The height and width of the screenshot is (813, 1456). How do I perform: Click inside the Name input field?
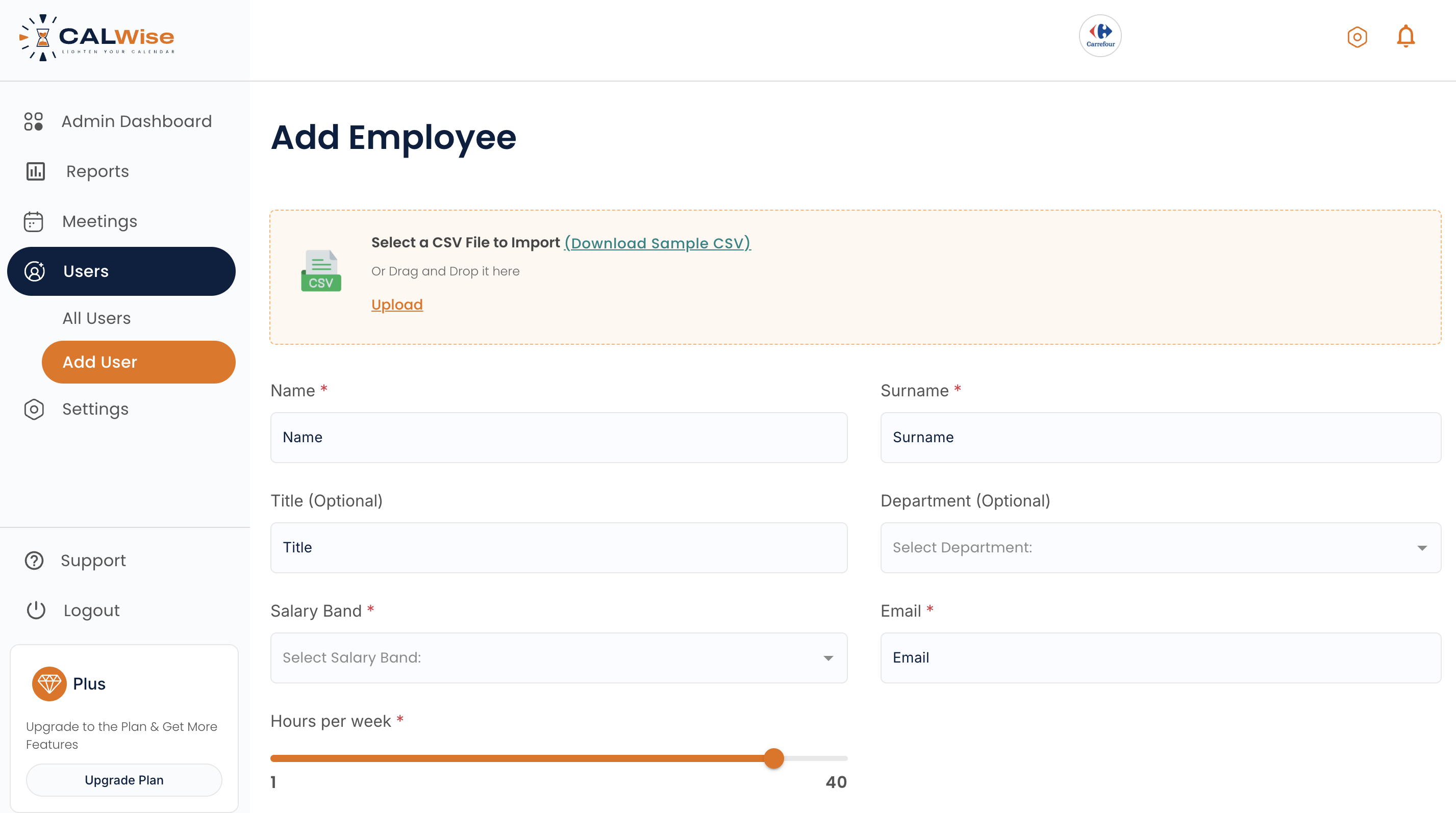coord(559,437)
